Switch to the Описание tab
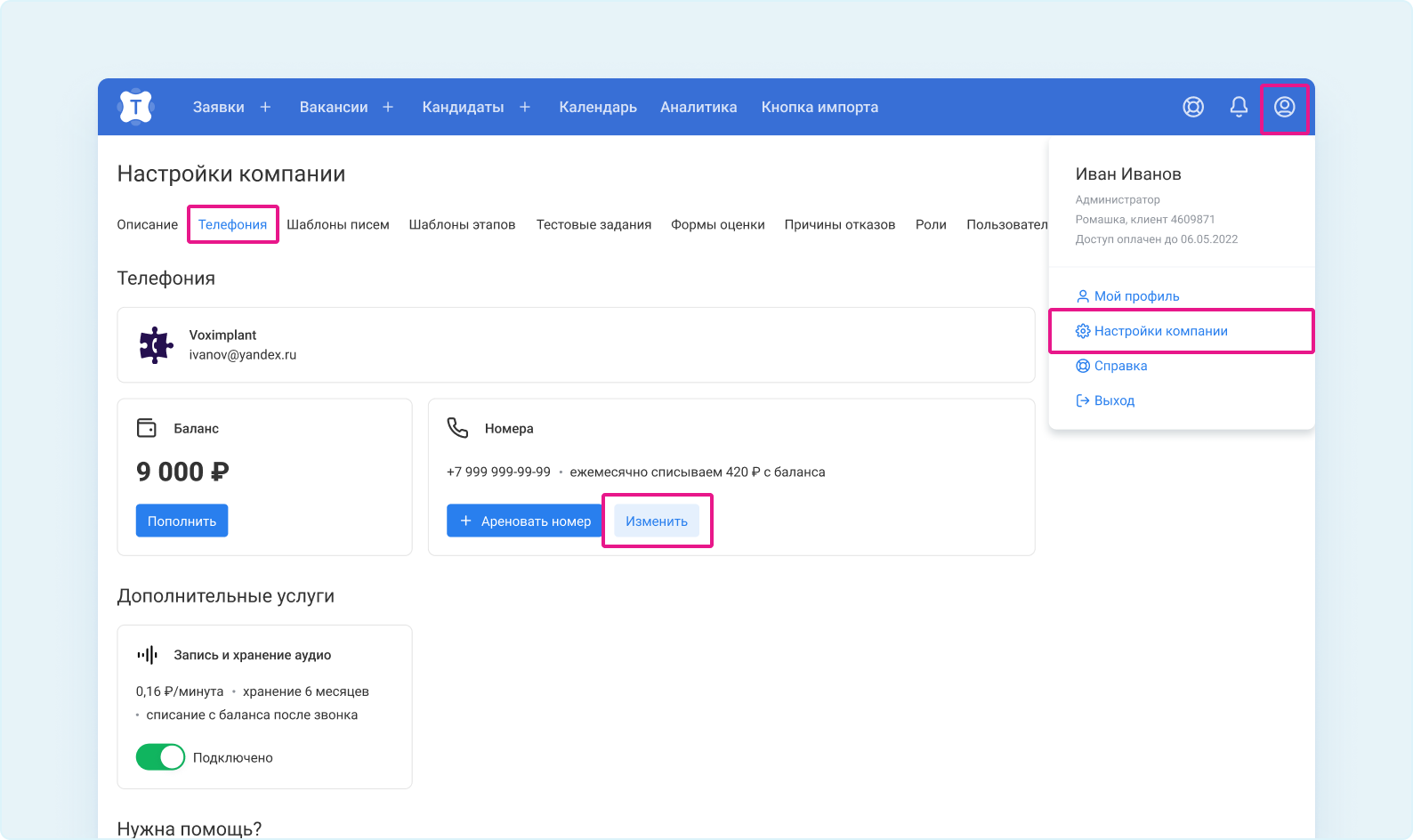The height and width of the screenshot is (840, 1413). (148, 224)
